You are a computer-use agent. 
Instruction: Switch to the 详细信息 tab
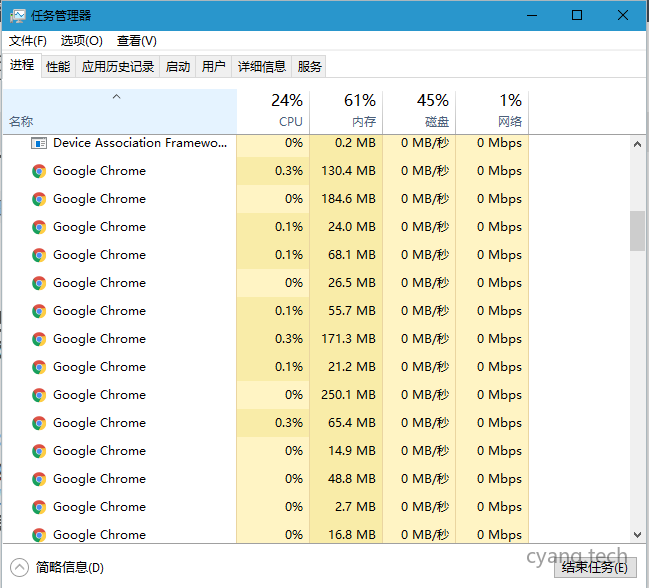point(261,67)
